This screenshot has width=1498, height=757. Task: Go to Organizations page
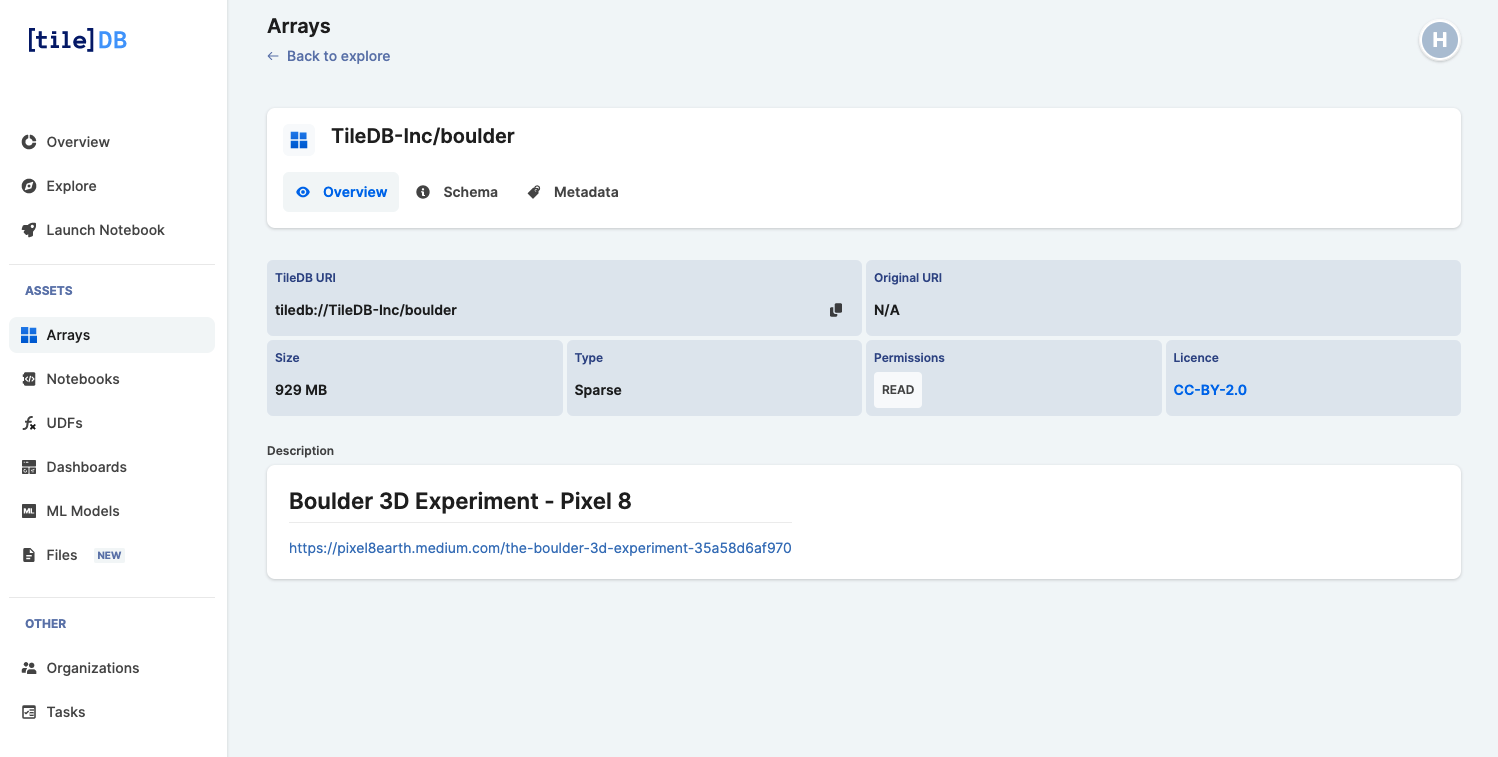tap(92, 668)
